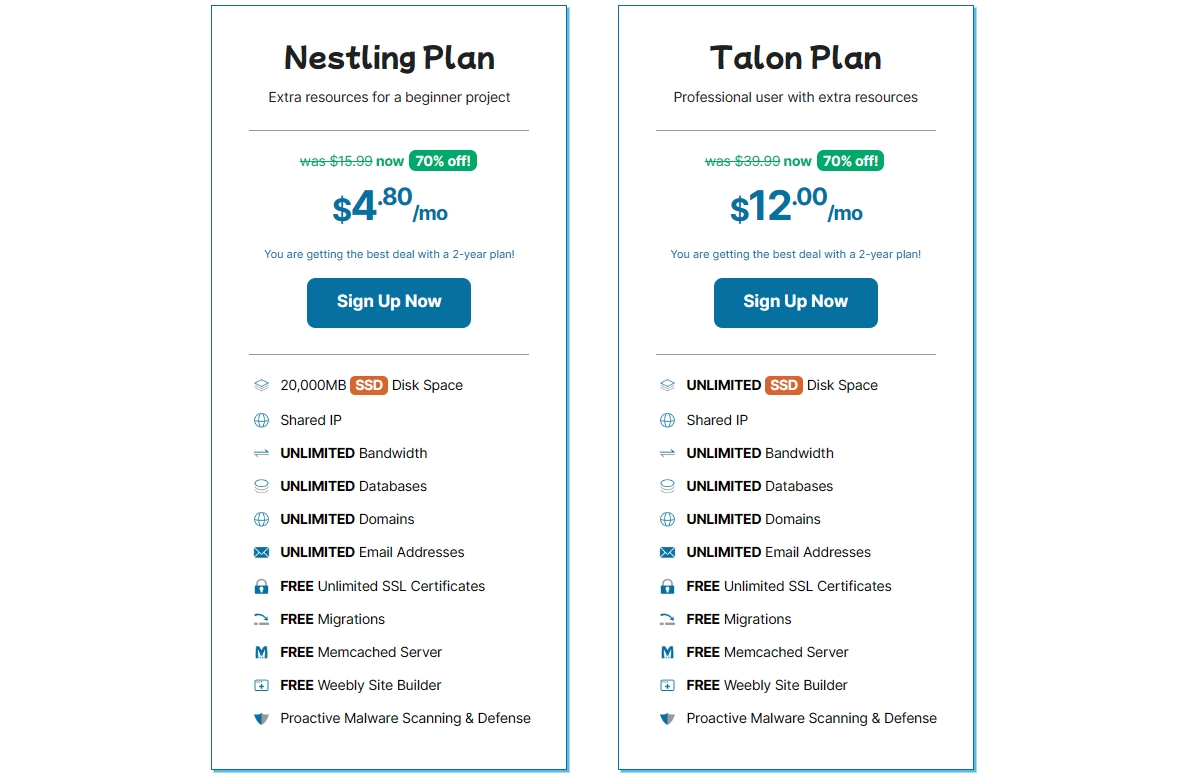1190x778 pixels.
Task: Click the Talon Plan migrations icon
Action: tap(667, 619)
